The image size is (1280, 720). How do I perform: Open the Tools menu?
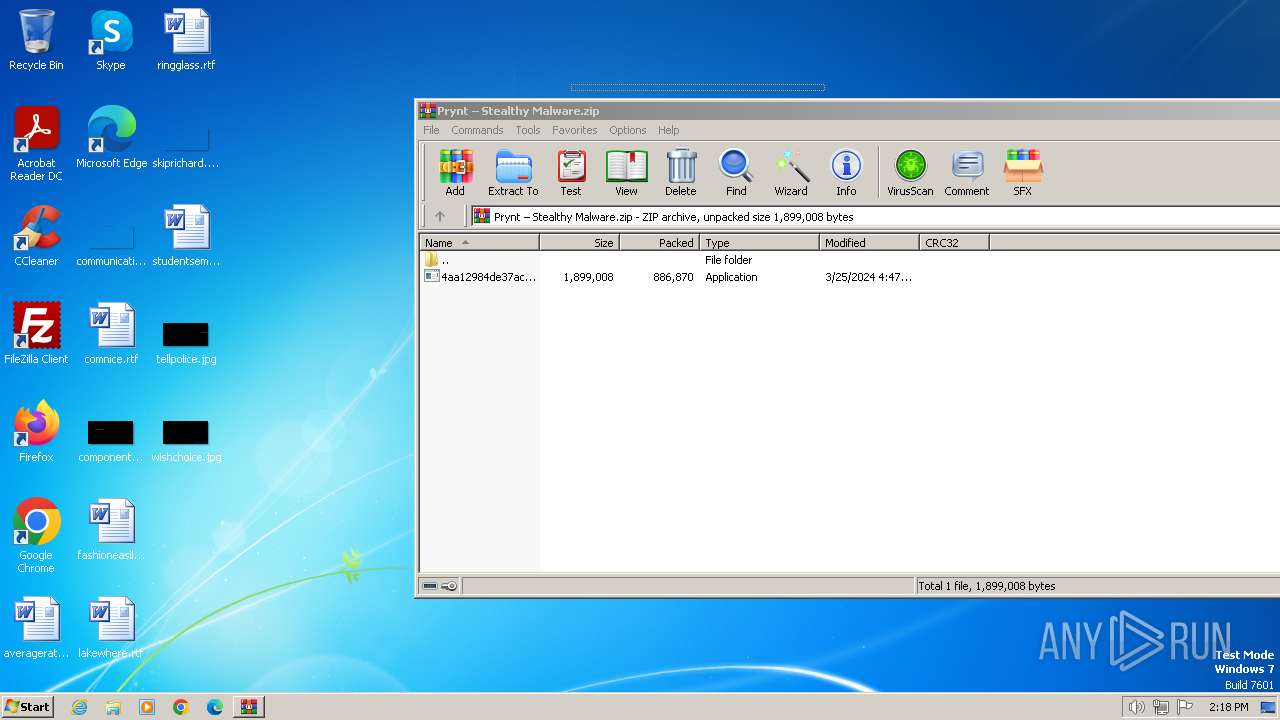point(528,130)
